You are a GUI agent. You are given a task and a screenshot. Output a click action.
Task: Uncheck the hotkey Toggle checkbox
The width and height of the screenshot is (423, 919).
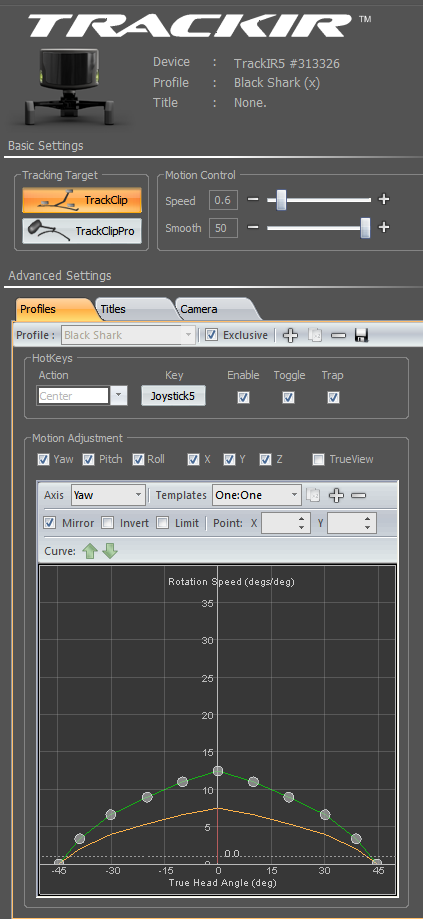(288, 397)
